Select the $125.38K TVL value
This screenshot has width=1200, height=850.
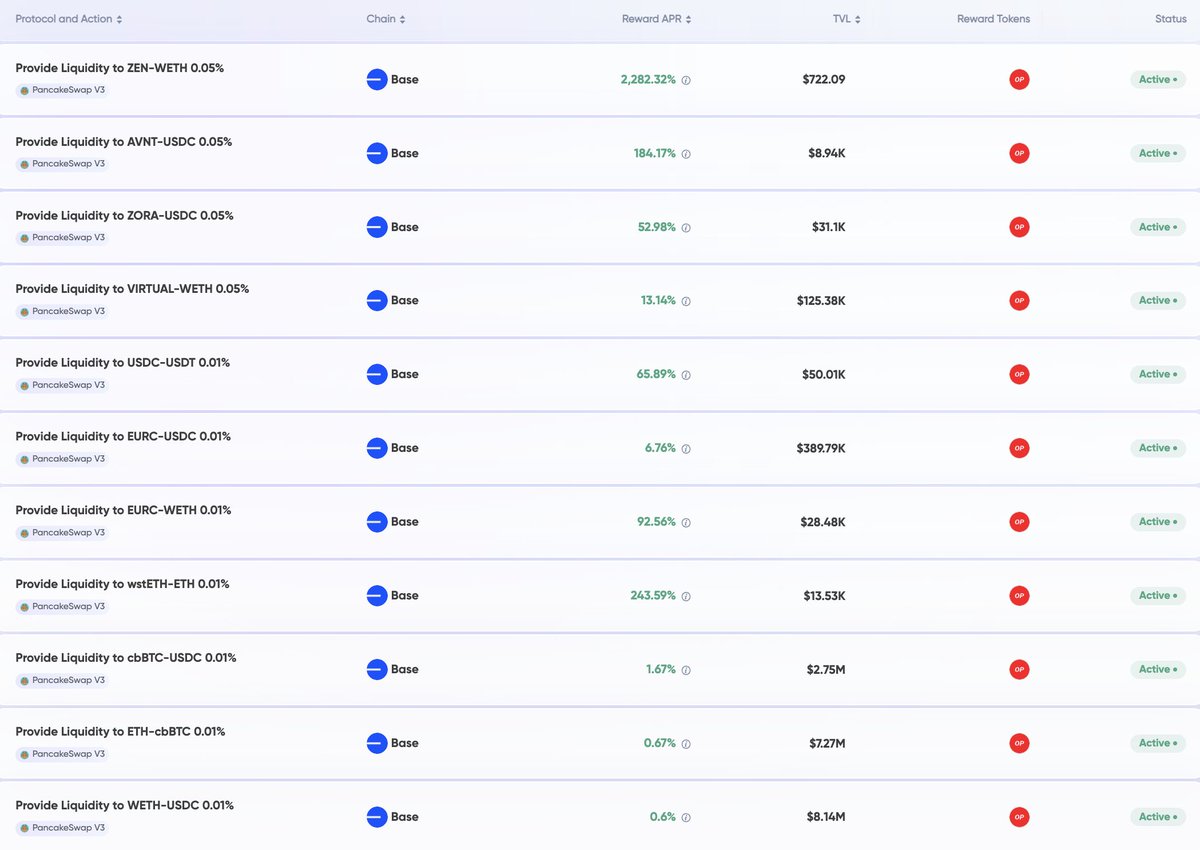pyautogui.click(x=821, y=300)
